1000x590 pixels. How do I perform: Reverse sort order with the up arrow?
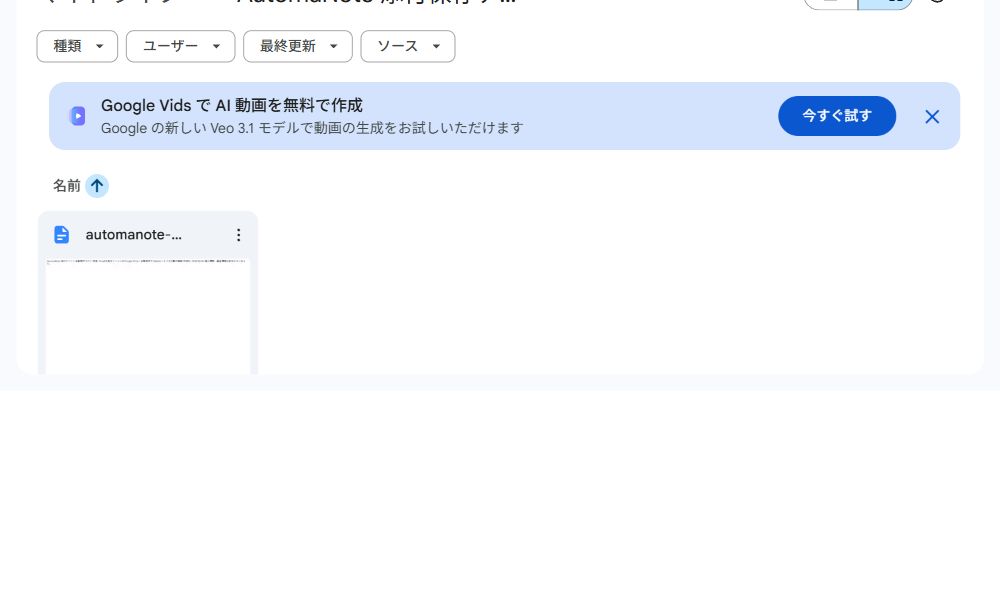click(x=97, y=186)
